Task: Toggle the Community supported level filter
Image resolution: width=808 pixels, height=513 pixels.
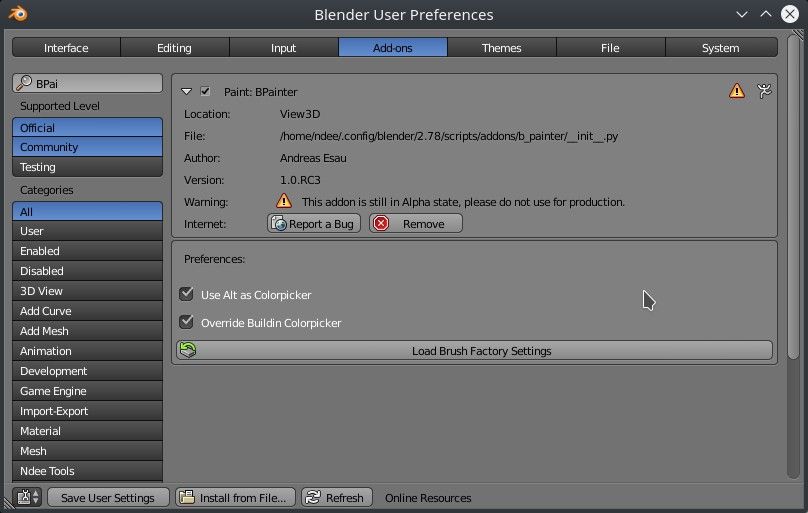Action: point(87,147)
